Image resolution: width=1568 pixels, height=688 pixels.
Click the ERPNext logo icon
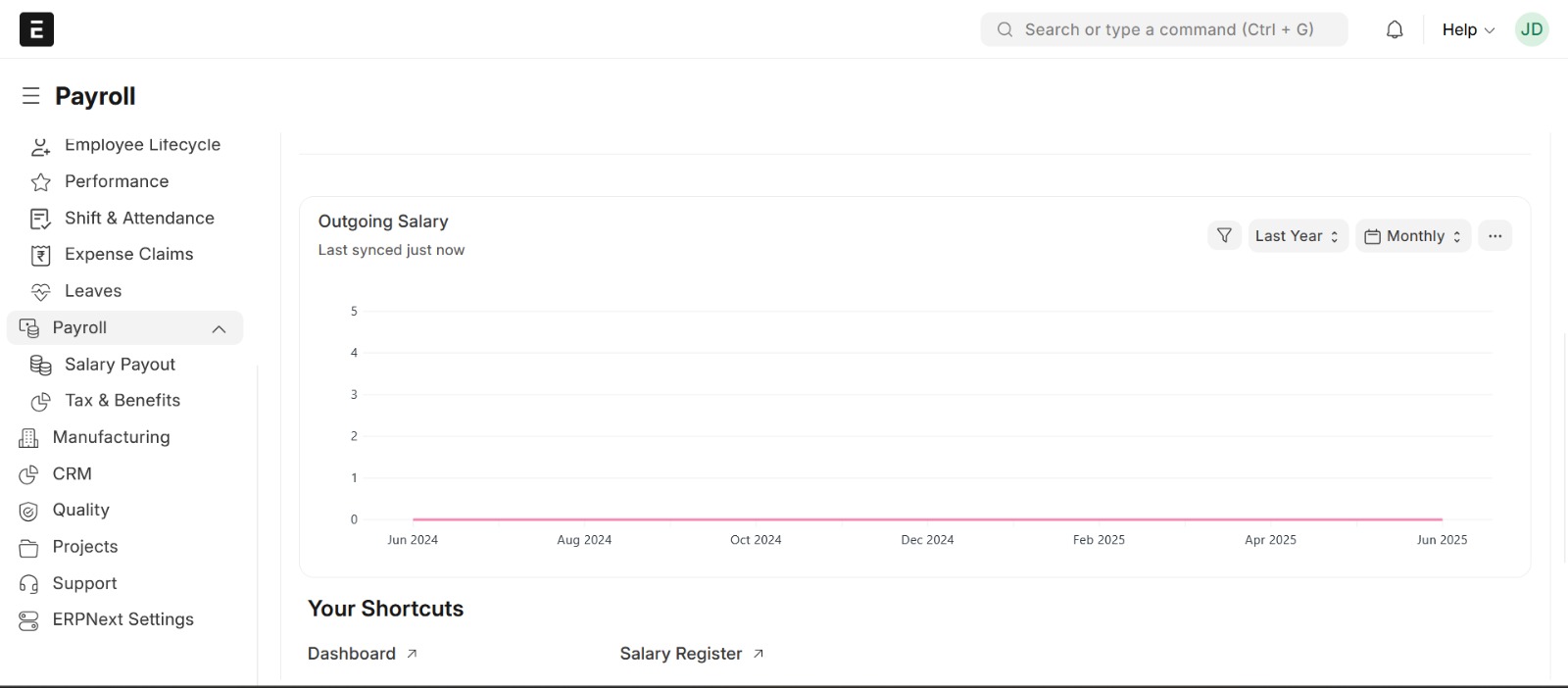(x=36, y=29)
